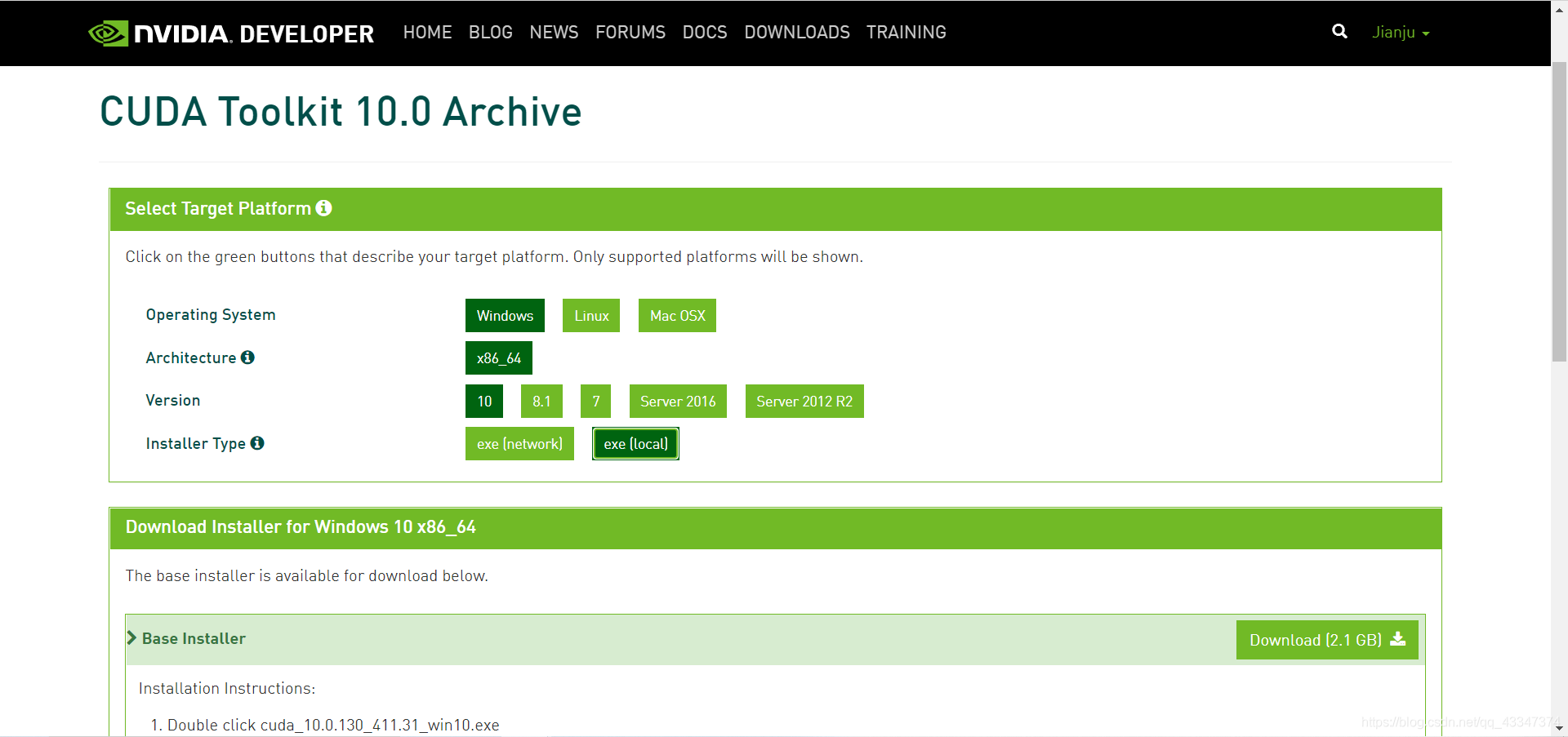Pick exe (network) installer type
The image size is (1568, 737).
(519, 444)
